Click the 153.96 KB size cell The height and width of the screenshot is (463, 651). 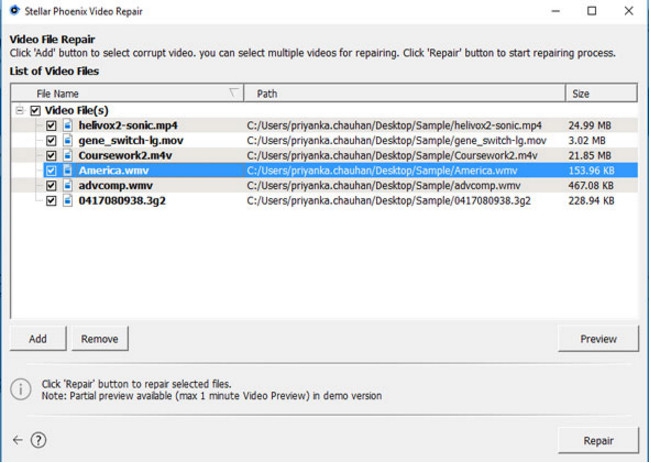591,170
